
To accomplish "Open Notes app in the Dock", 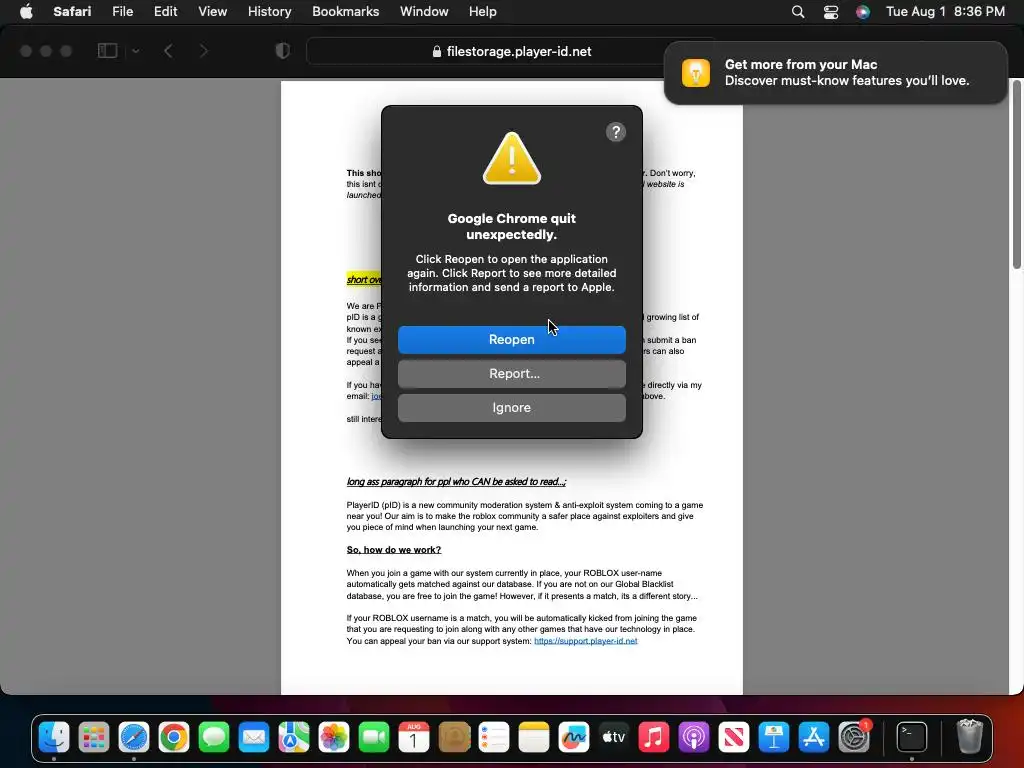I will tap(534, 737).
